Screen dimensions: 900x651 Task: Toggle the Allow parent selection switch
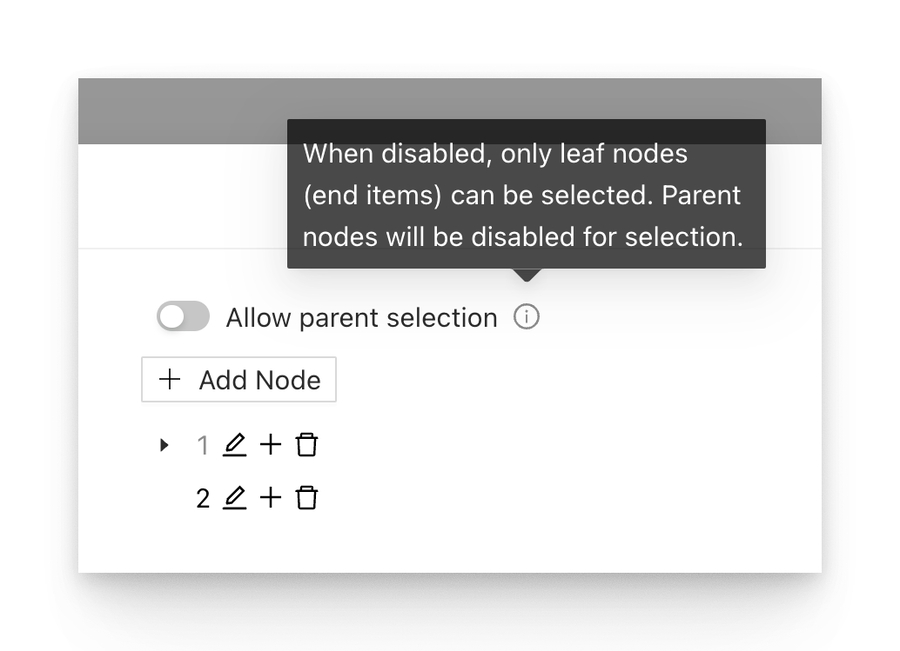183,317
